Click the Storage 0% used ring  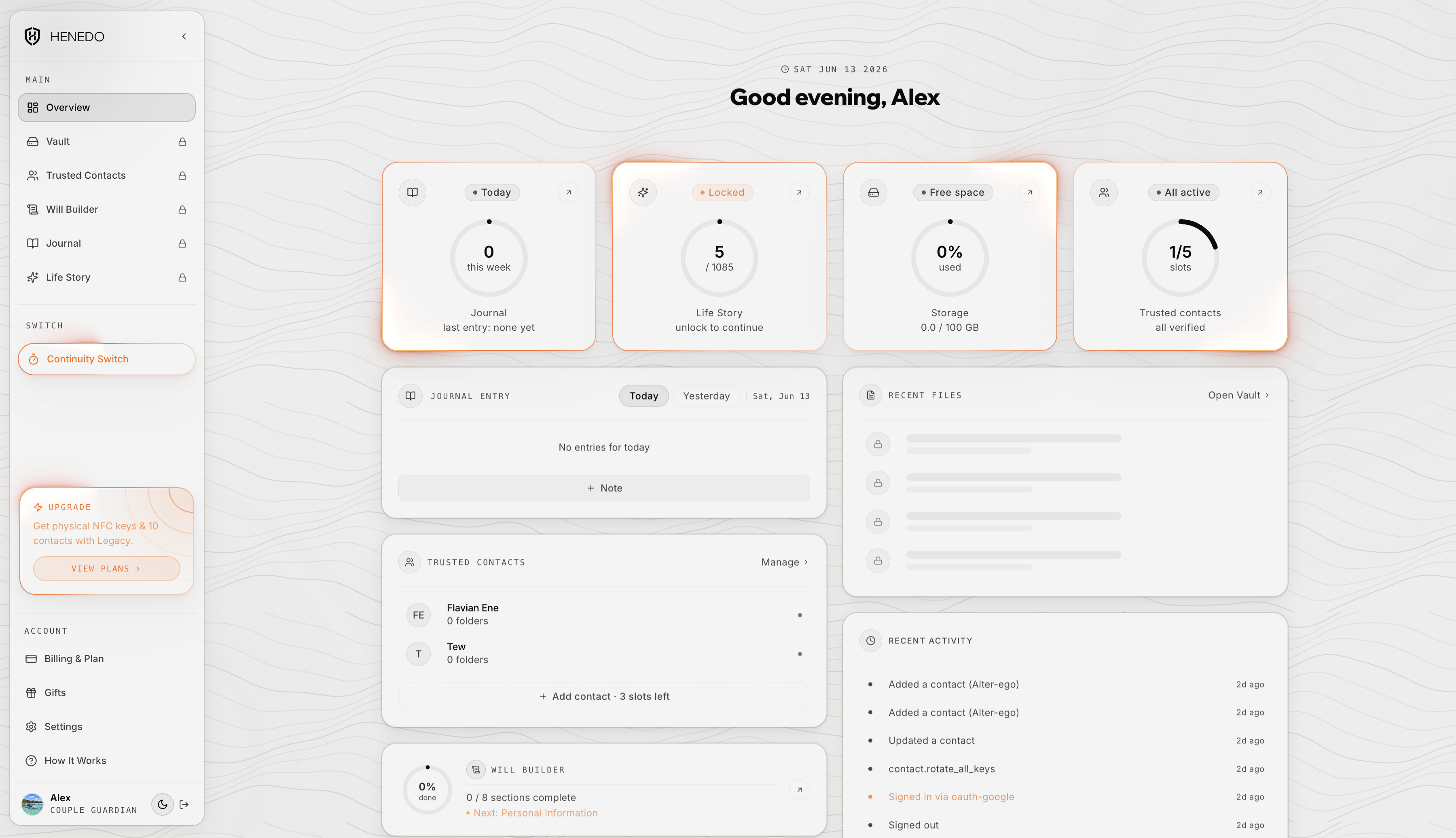(x=950, y=258)
